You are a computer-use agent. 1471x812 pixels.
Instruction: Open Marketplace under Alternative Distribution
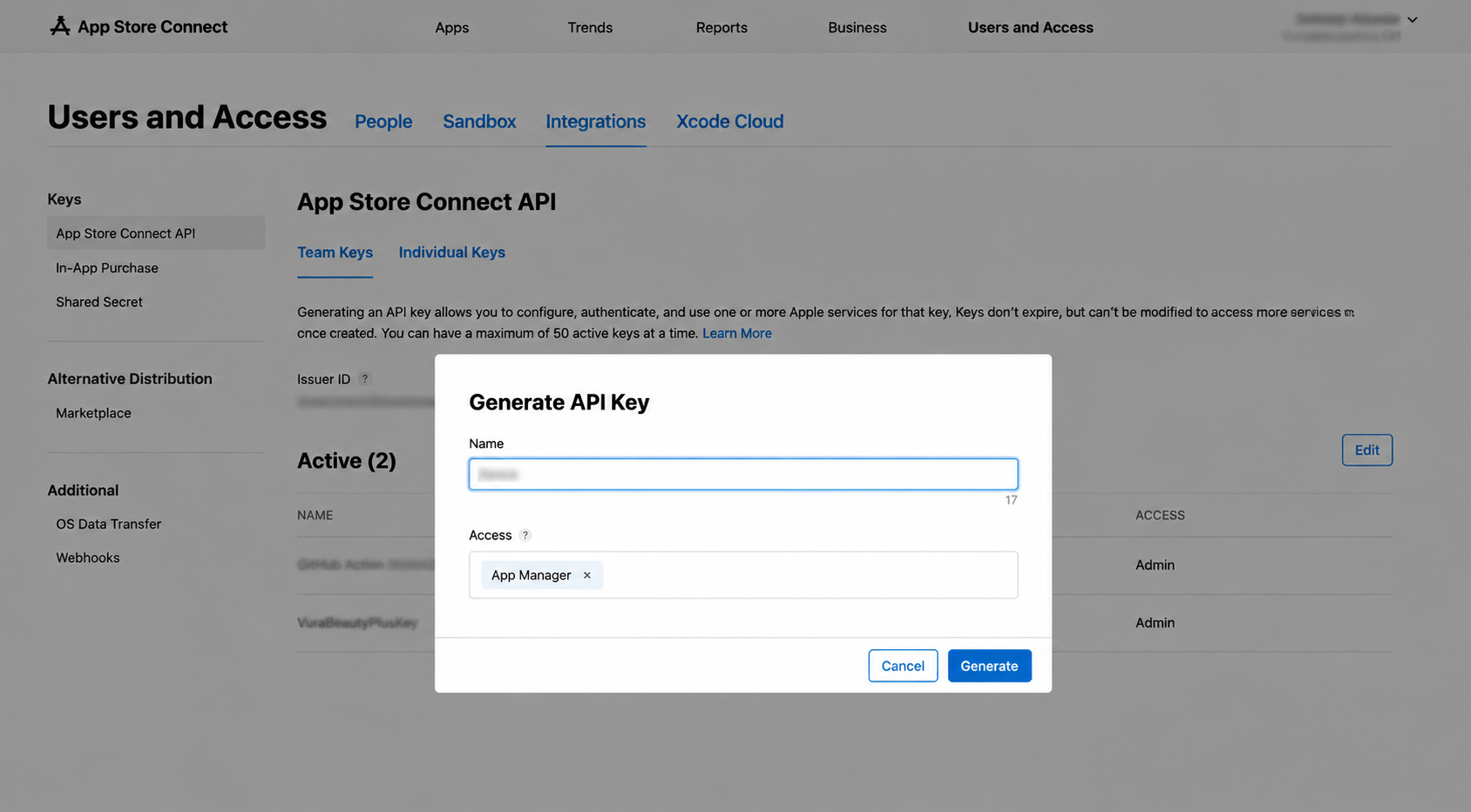(93, 413)
